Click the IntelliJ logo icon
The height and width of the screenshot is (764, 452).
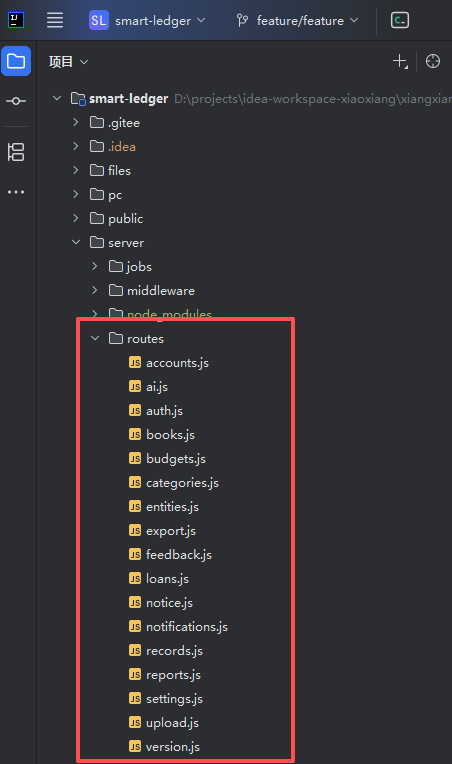(x=16, y=20)
